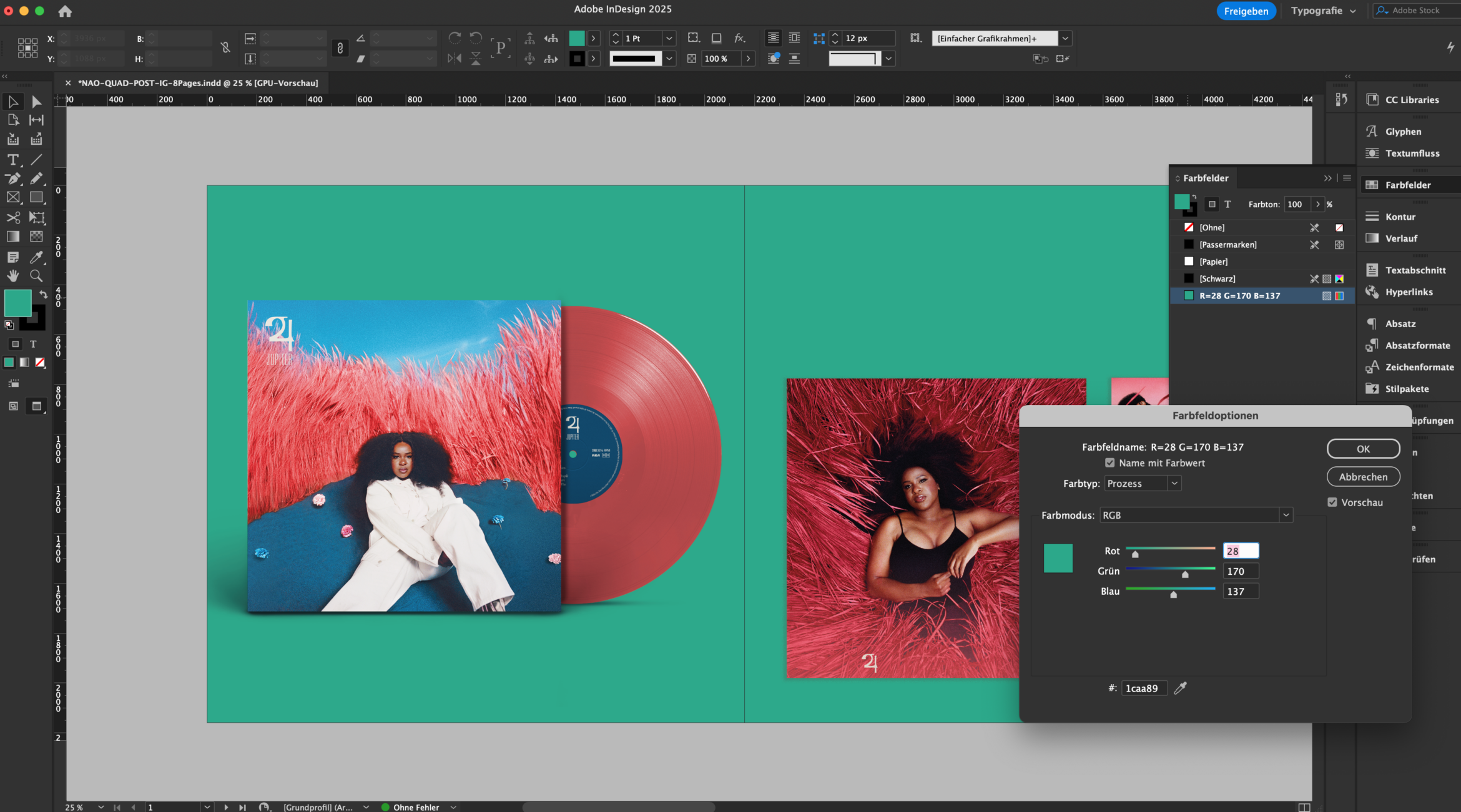Enable the Name mit Farbwert checkbox
The height and width of the screenshot is (812, 1461).
[x=1110, y=462]
